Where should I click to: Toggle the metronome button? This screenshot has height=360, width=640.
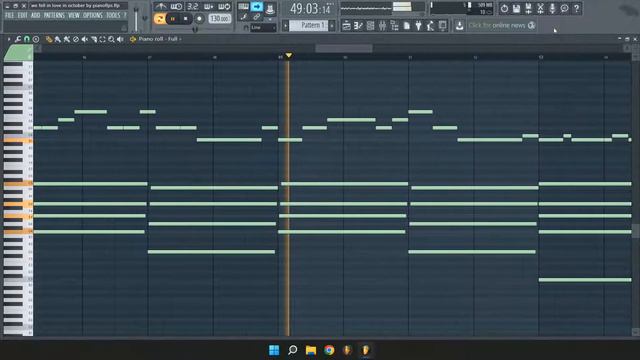160,7
